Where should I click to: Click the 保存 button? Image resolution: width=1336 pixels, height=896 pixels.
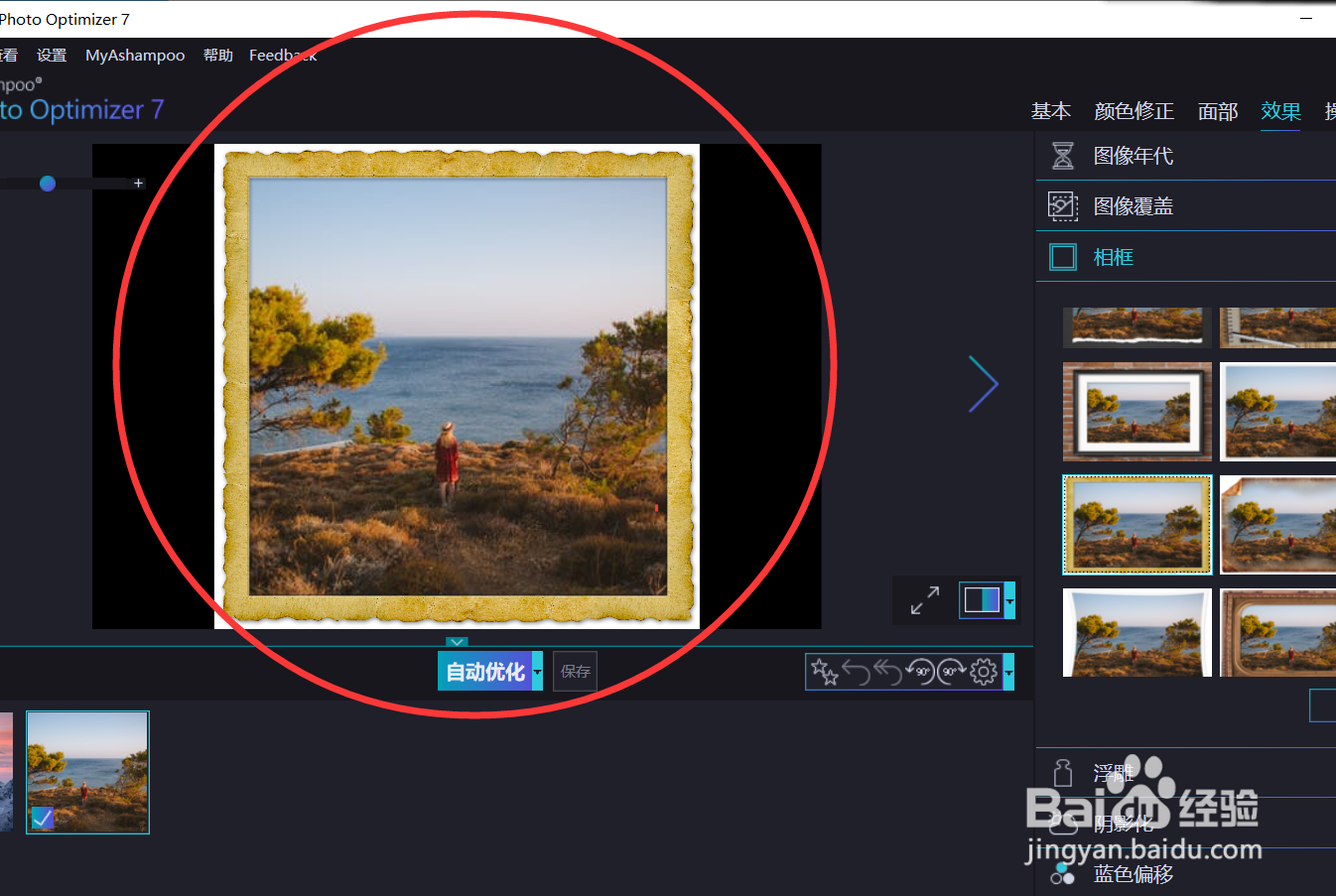tap(575, 672)
